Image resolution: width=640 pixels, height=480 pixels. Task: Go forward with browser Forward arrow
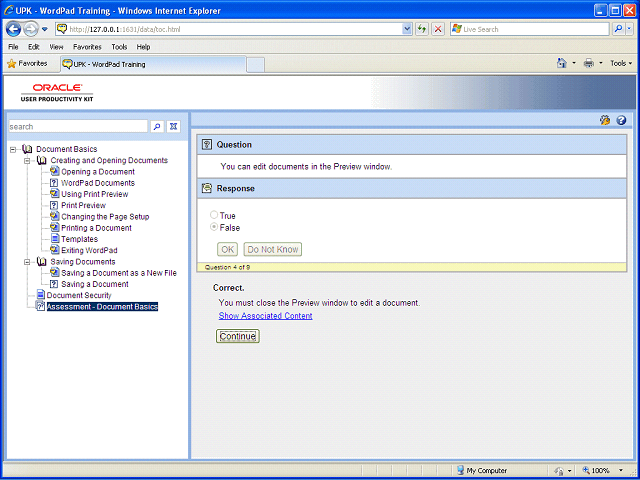coord(31,29)
